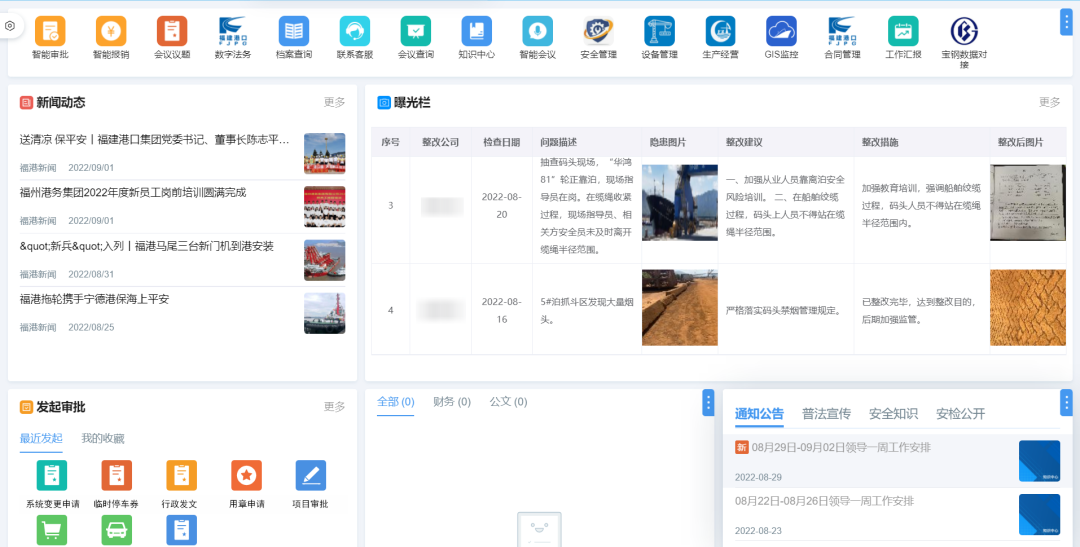The width and height of the screenshot is (1080, 547).
Task: Click the 问题描述 column header
Action: 559,143
